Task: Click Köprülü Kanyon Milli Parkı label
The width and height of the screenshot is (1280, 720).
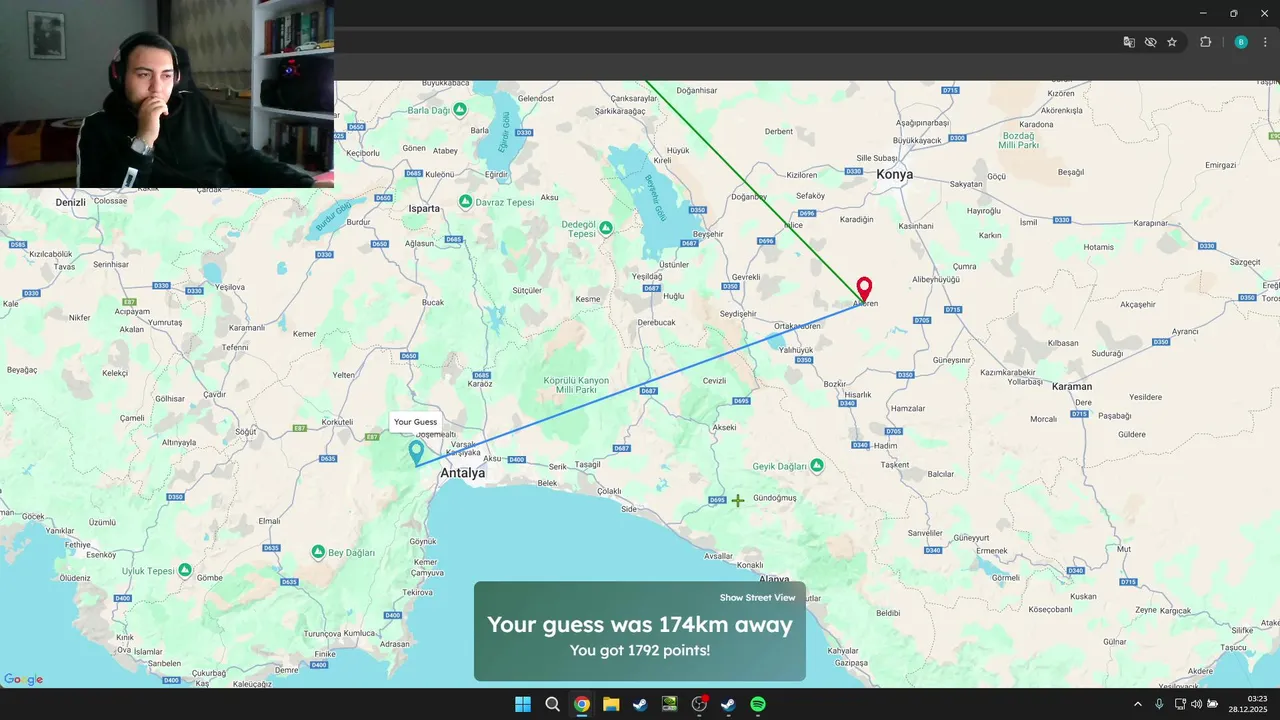Action: click(576, 386)
